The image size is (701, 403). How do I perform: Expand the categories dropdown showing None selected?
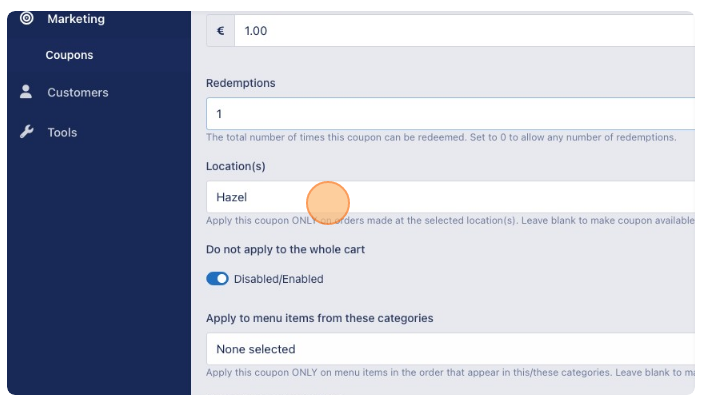point(450,349)
